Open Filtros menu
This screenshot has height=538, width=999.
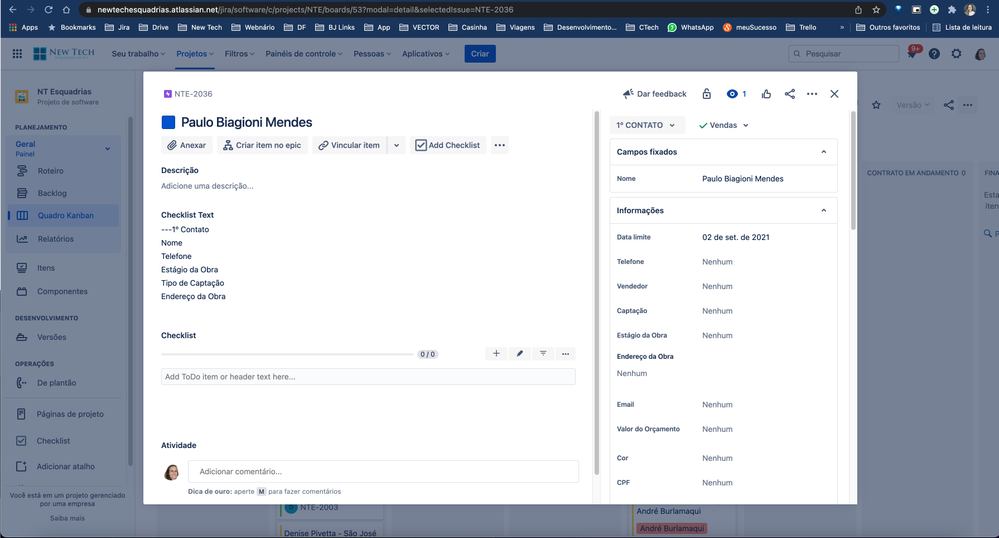point(239,54)
